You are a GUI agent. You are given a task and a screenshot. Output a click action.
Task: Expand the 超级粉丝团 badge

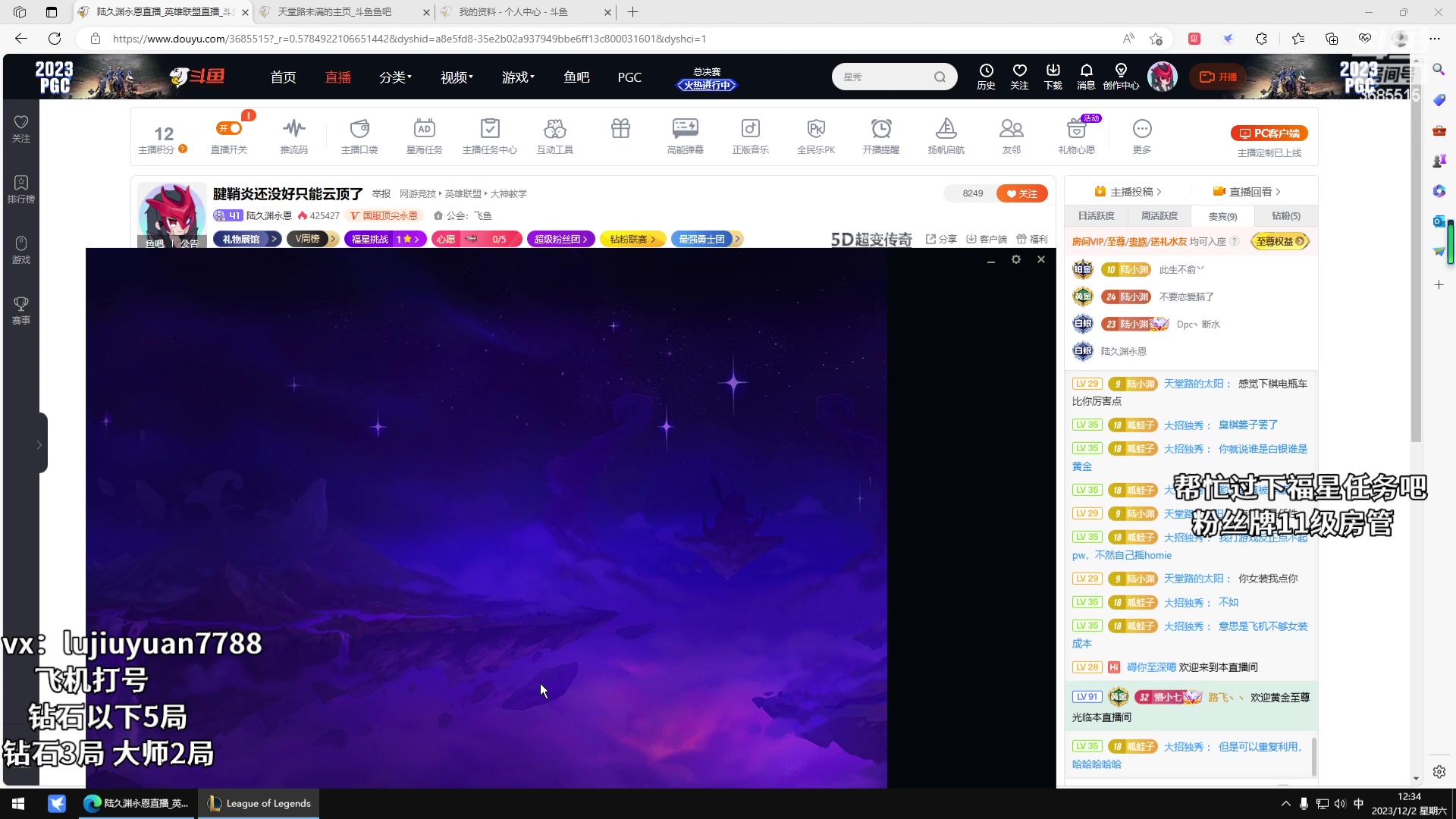[x=560, y=239]
